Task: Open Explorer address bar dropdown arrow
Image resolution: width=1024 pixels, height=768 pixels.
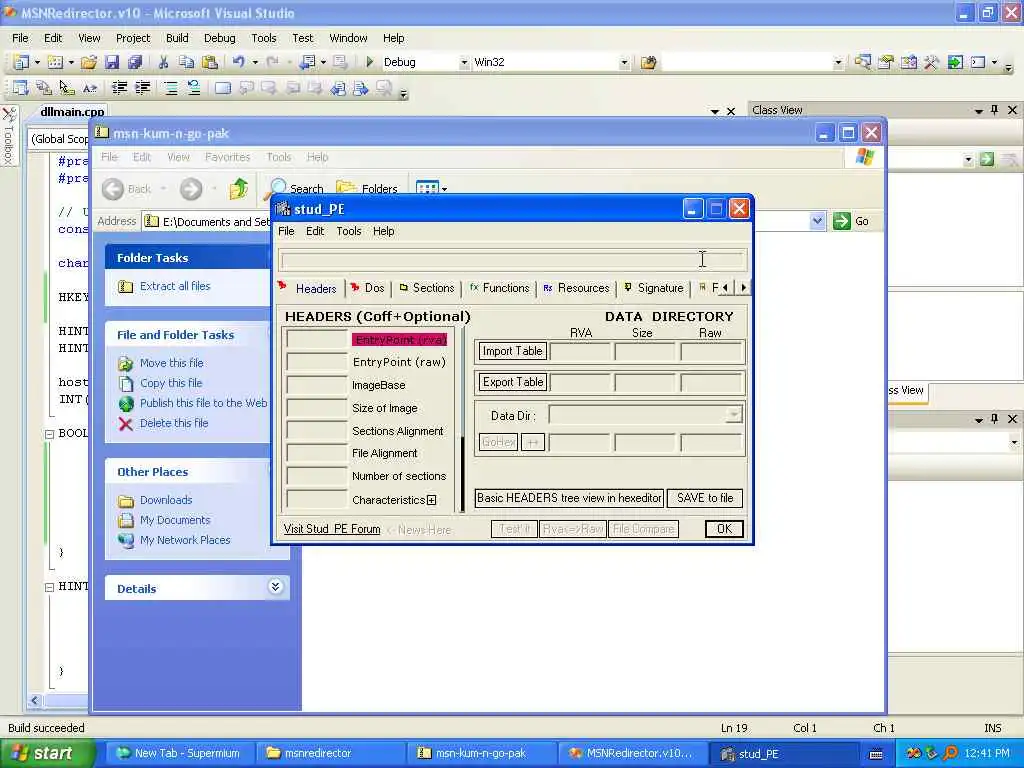Action: click(x=817, y=221)
